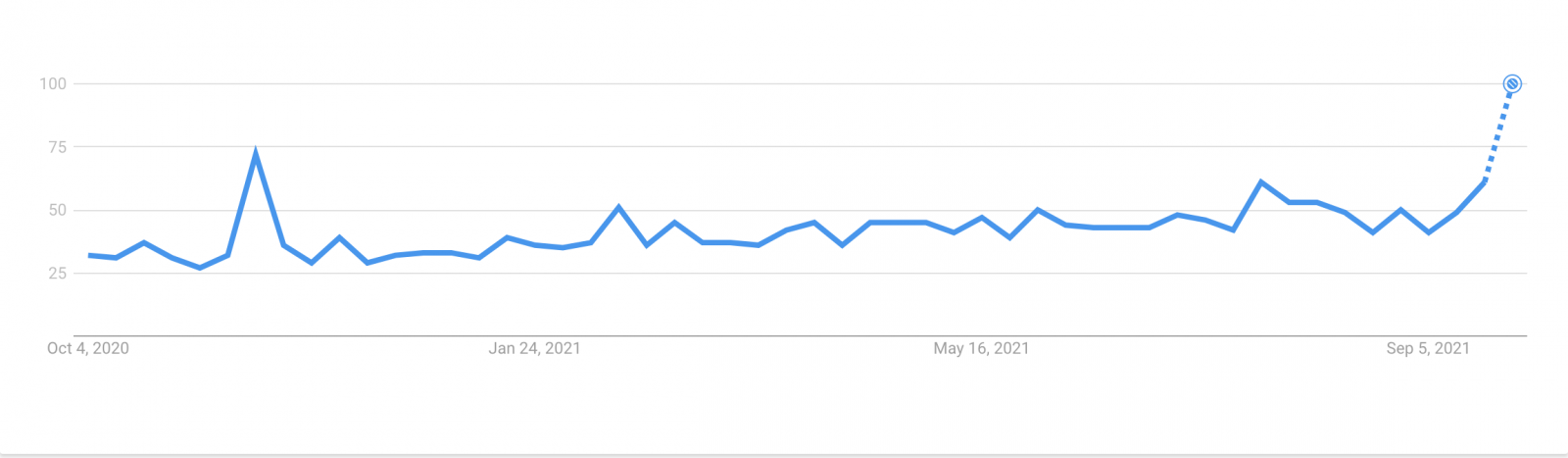The height and width of the screenshot is (458, 1568).
Task: Select the May 16, 2021 date label
Action: [x=981, y=348]
